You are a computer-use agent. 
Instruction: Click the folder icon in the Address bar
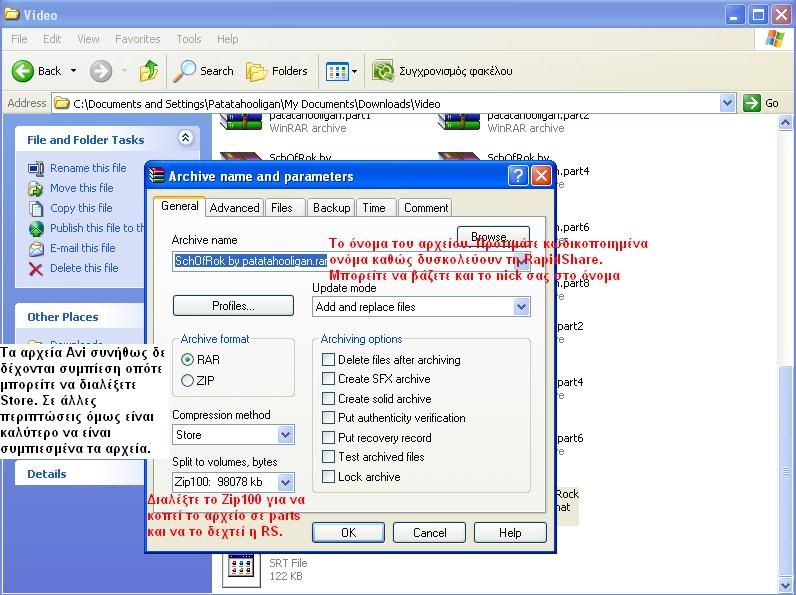62,104
